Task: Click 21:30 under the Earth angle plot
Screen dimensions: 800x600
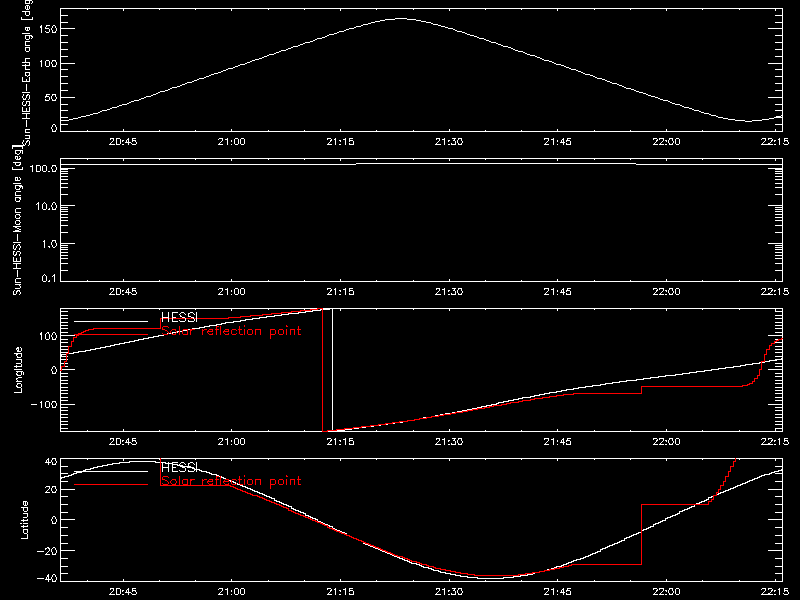Action: point(449,142)
